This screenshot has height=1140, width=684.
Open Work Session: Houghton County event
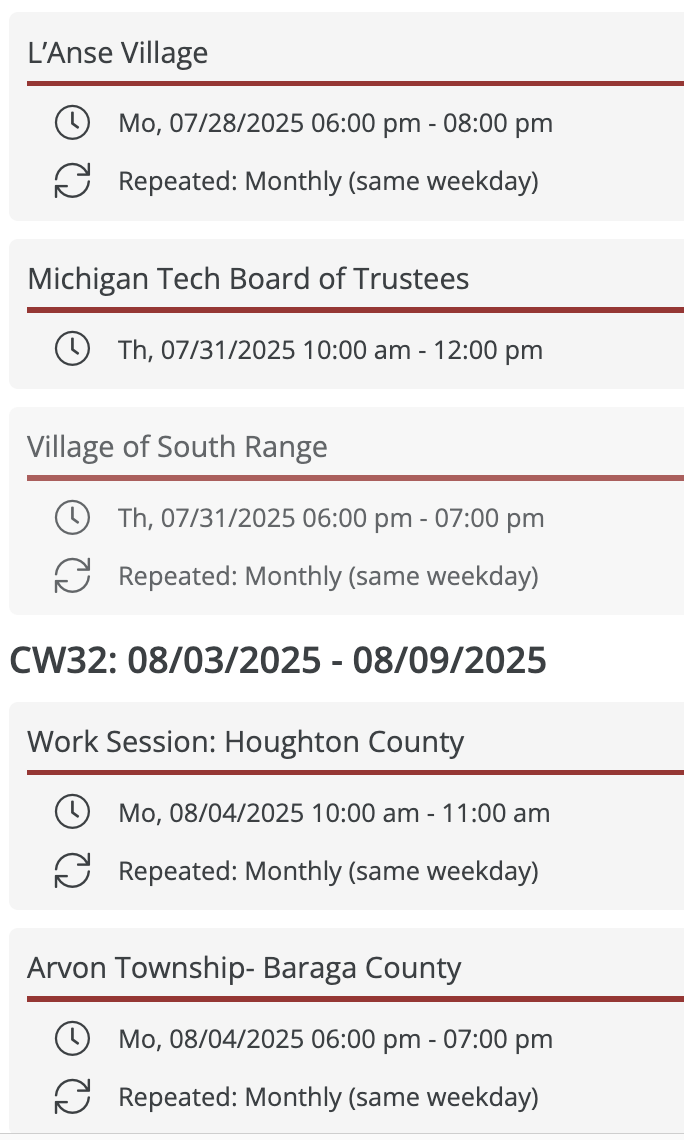(x=246, y=742)
